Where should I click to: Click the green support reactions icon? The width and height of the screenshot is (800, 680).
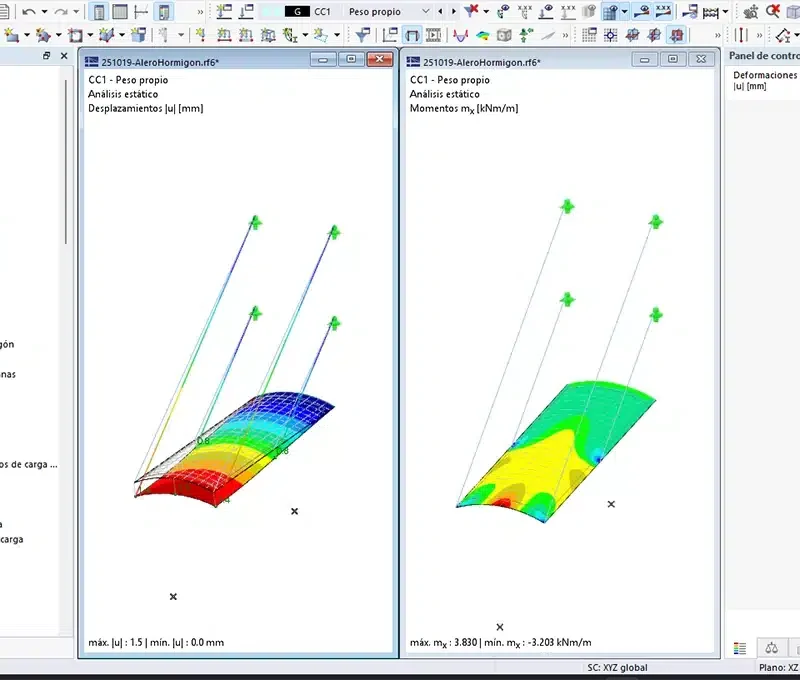tap(526, 35)
